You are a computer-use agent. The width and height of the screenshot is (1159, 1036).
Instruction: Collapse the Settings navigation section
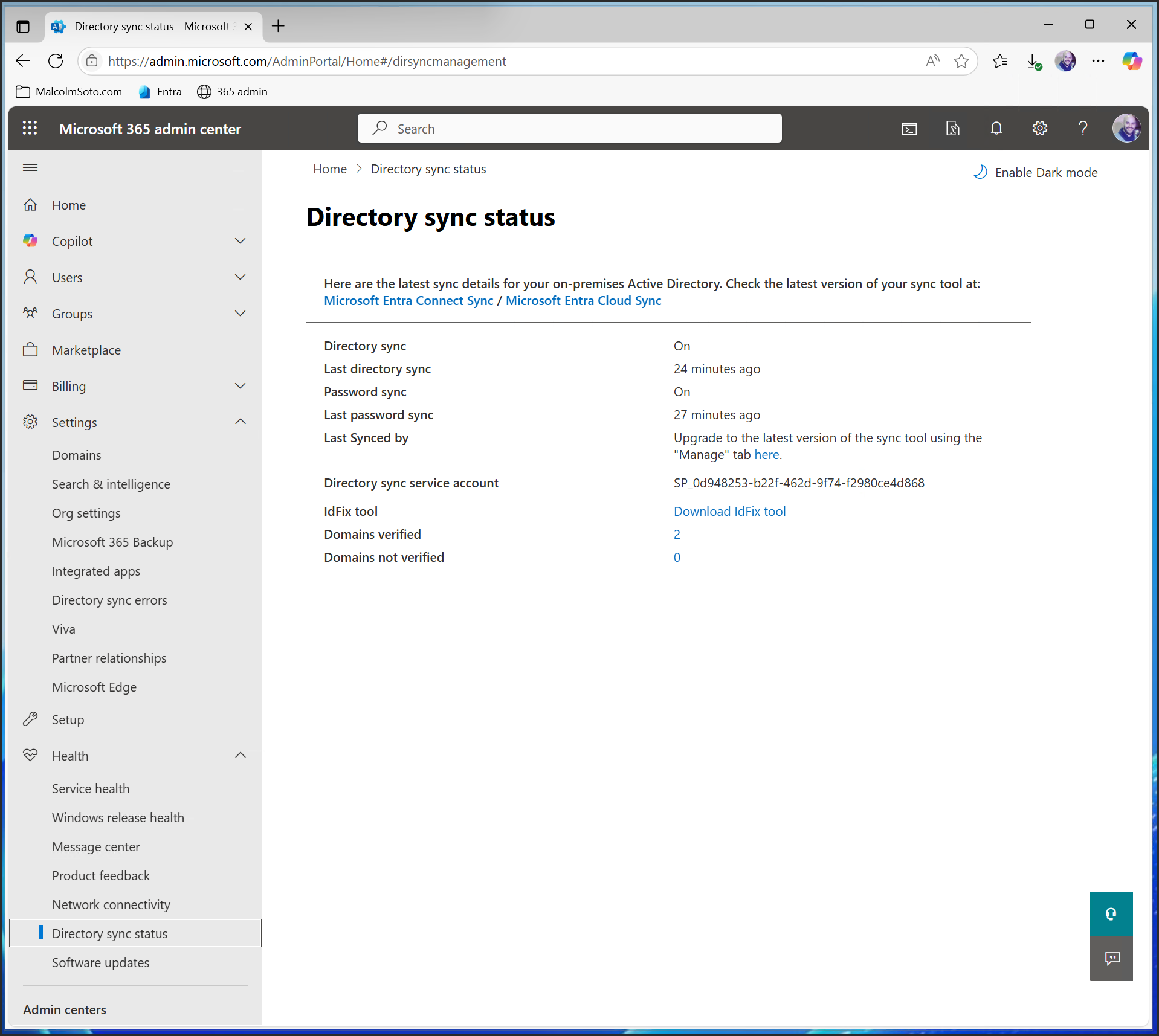[240, 422]
